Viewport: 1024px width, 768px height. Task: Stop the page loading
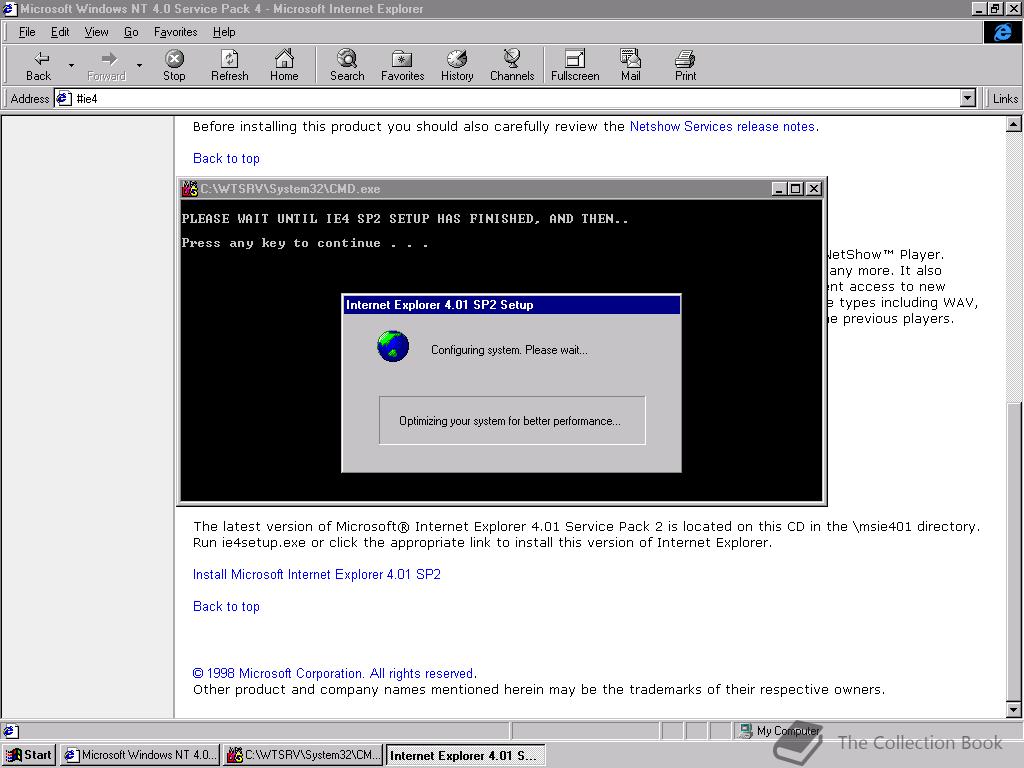coord(174,65)
